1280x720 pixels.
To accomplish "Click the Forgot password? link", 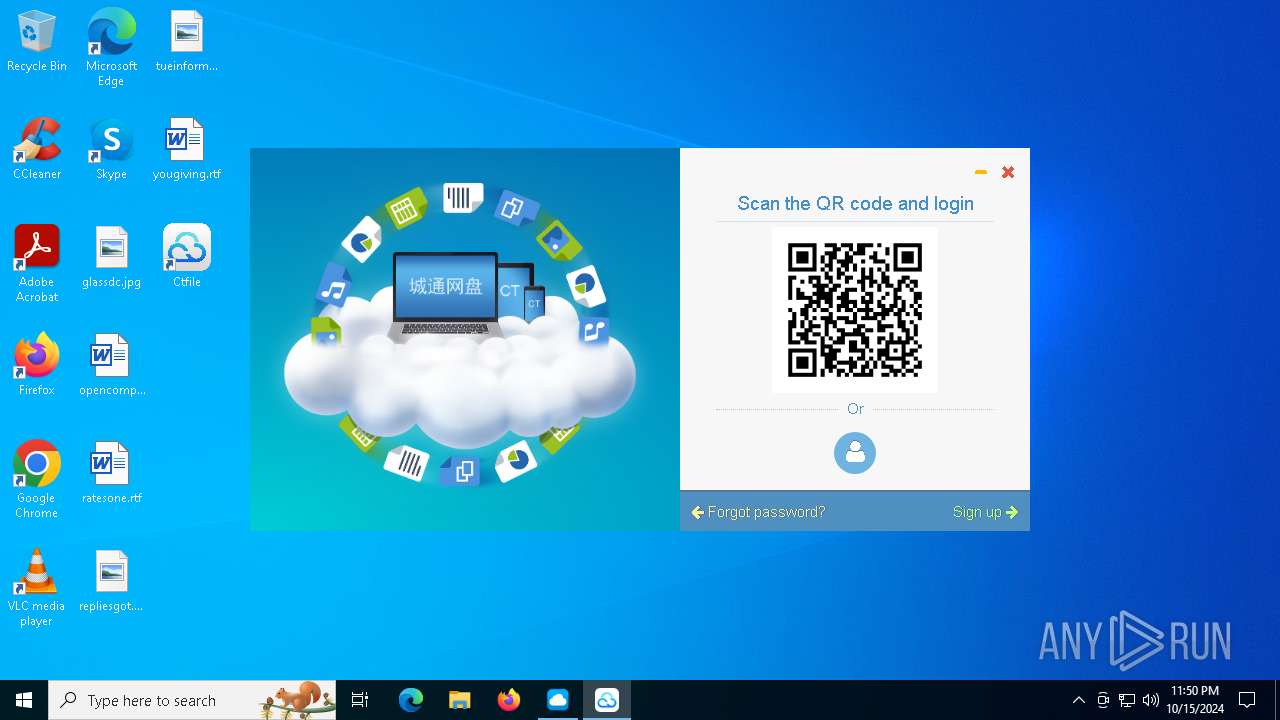I will click(x=758, y=512).
